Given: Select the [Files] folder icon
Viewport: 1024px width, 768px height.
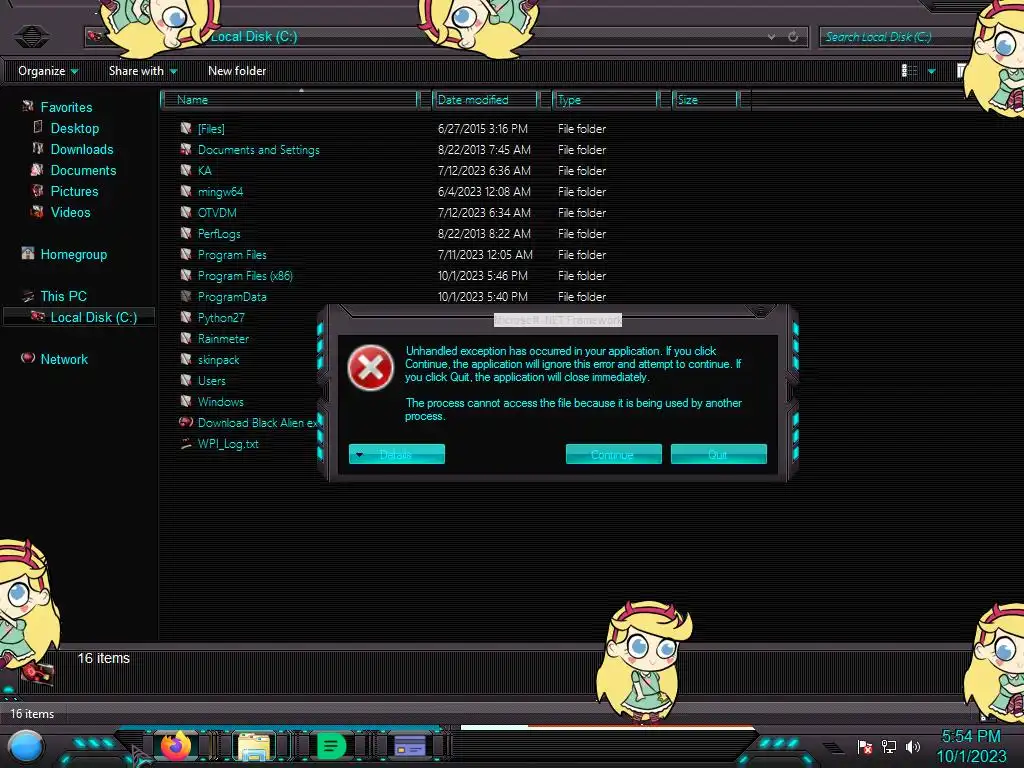Looking at the screenshot, I should (x=186, y=128).
